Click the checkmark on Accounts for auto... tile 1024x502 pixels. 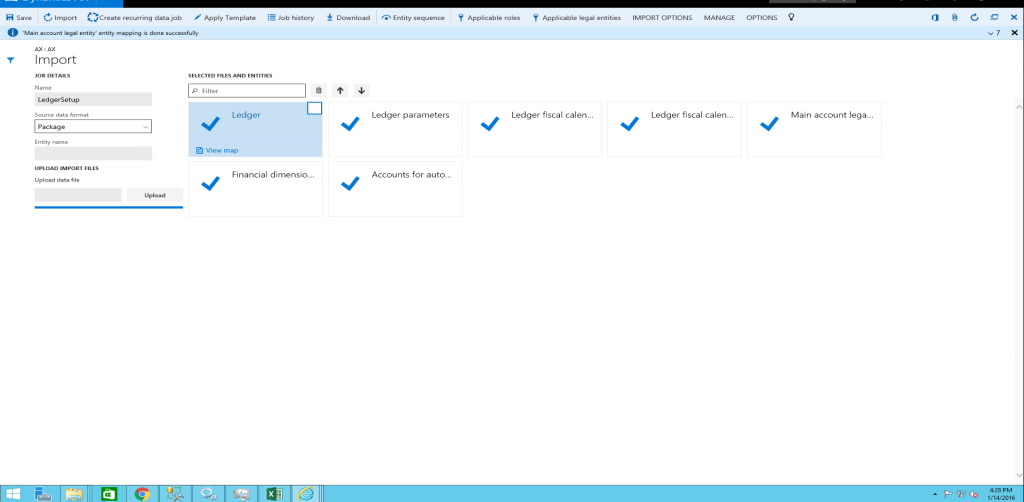(x=350, y=183)
